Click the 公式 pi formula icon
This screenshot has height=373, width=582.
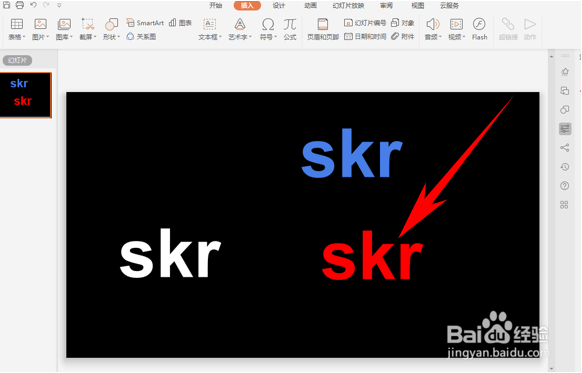click(x=290, y=24)
